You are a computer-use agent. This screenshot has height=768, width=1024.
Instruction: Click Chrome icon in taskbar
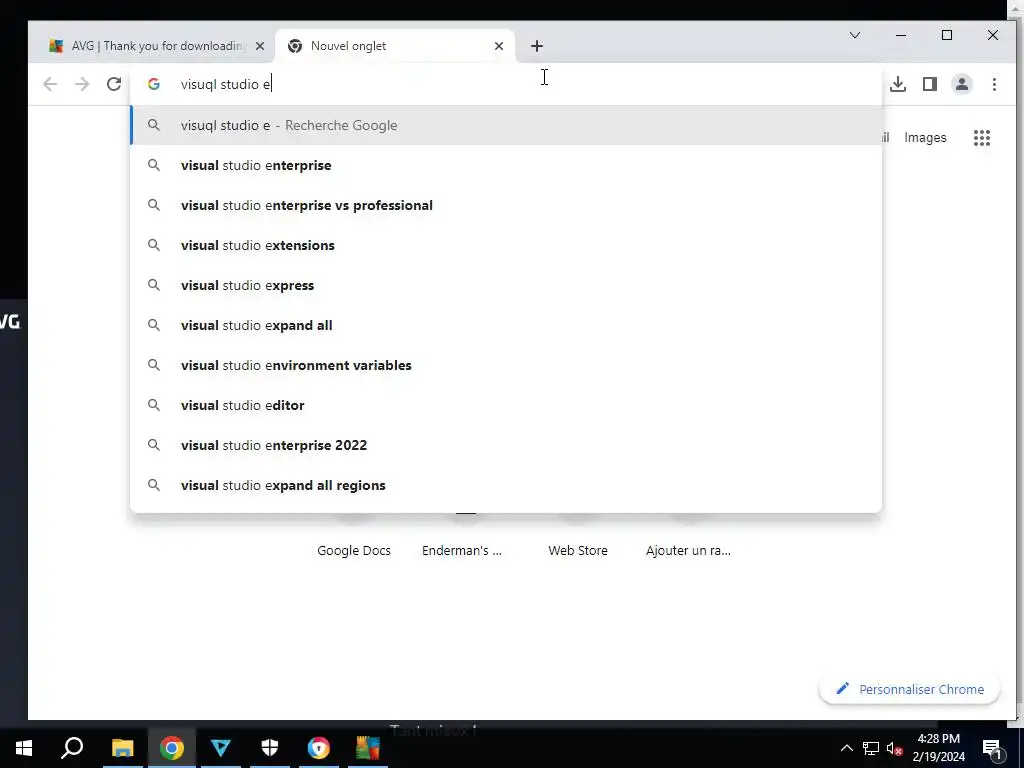click(172, 748)
